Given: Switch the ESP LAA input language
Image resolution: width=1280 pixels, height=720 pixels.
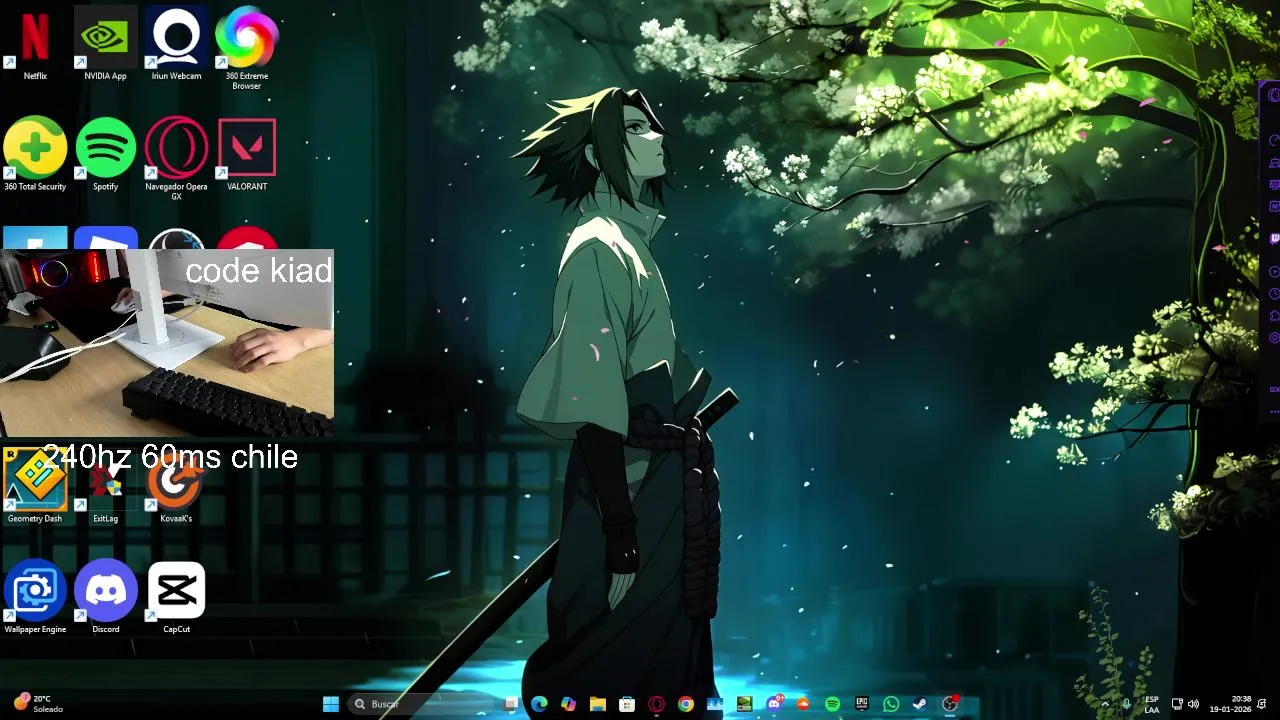Looking at the screenshot, I should [1152, 704].
